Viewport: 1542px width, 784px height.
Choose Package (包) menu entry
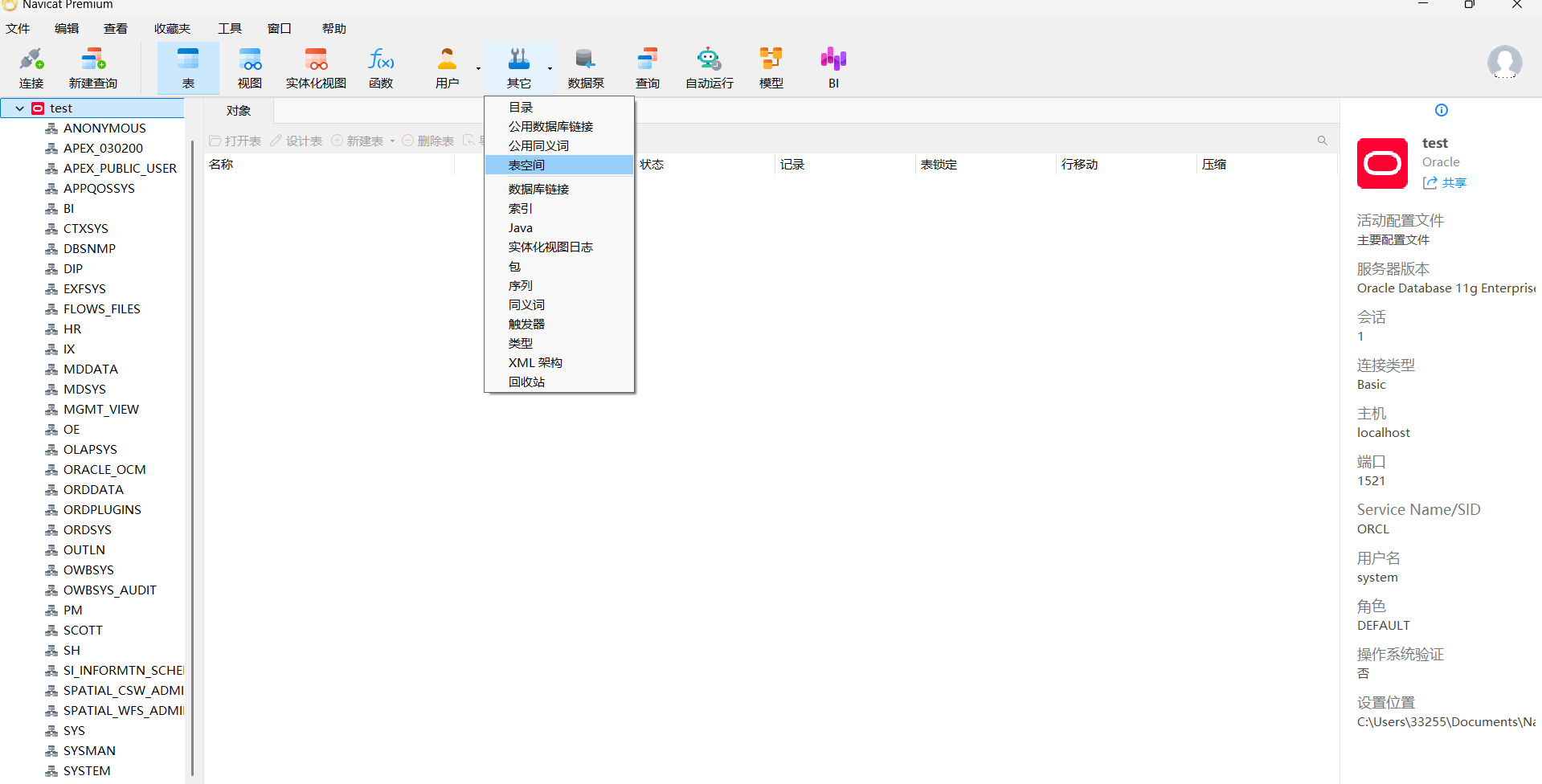tap(559, 266)
